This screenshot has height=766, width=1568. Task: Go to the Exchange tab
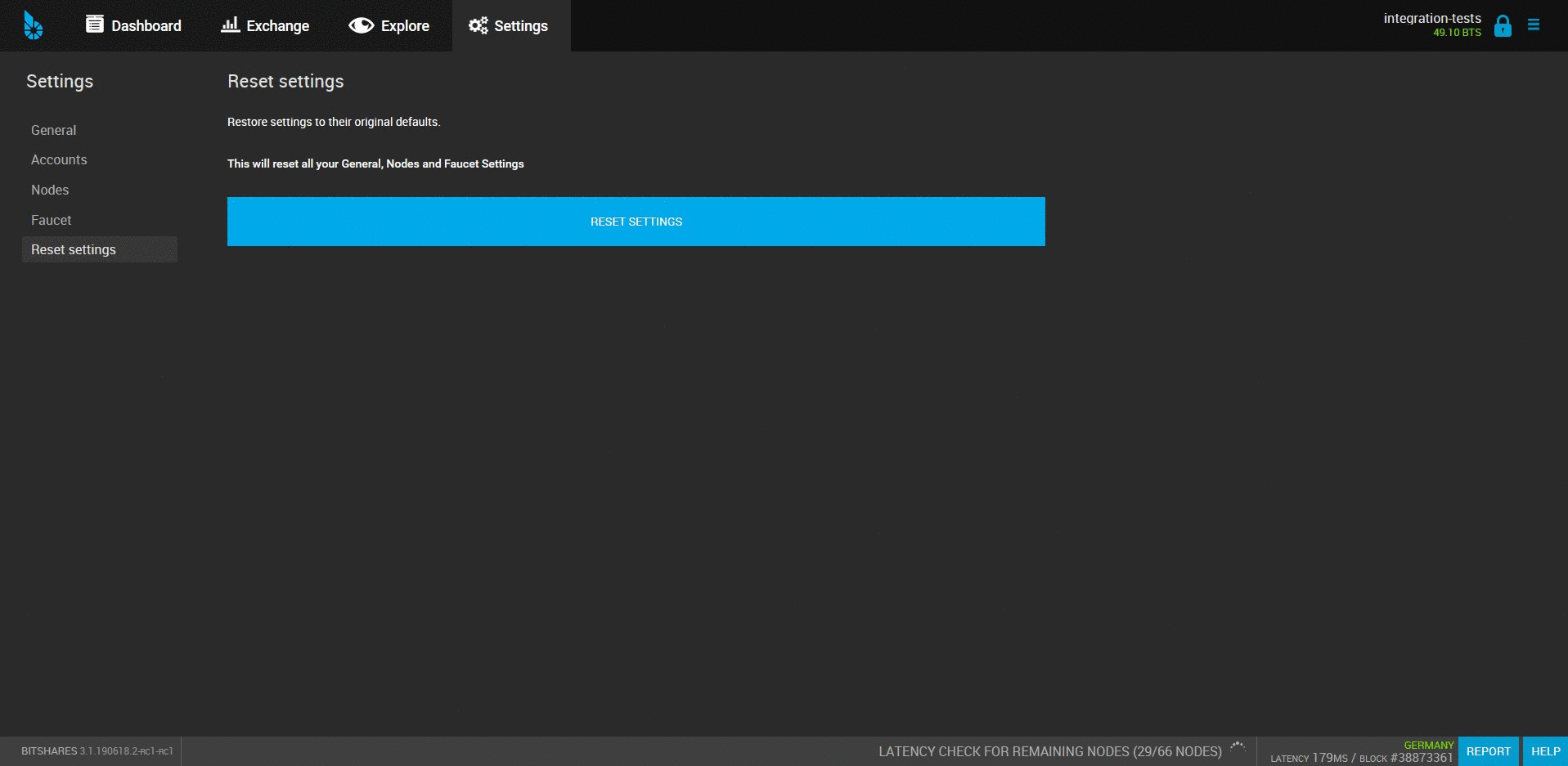click(x=265, y=25)
